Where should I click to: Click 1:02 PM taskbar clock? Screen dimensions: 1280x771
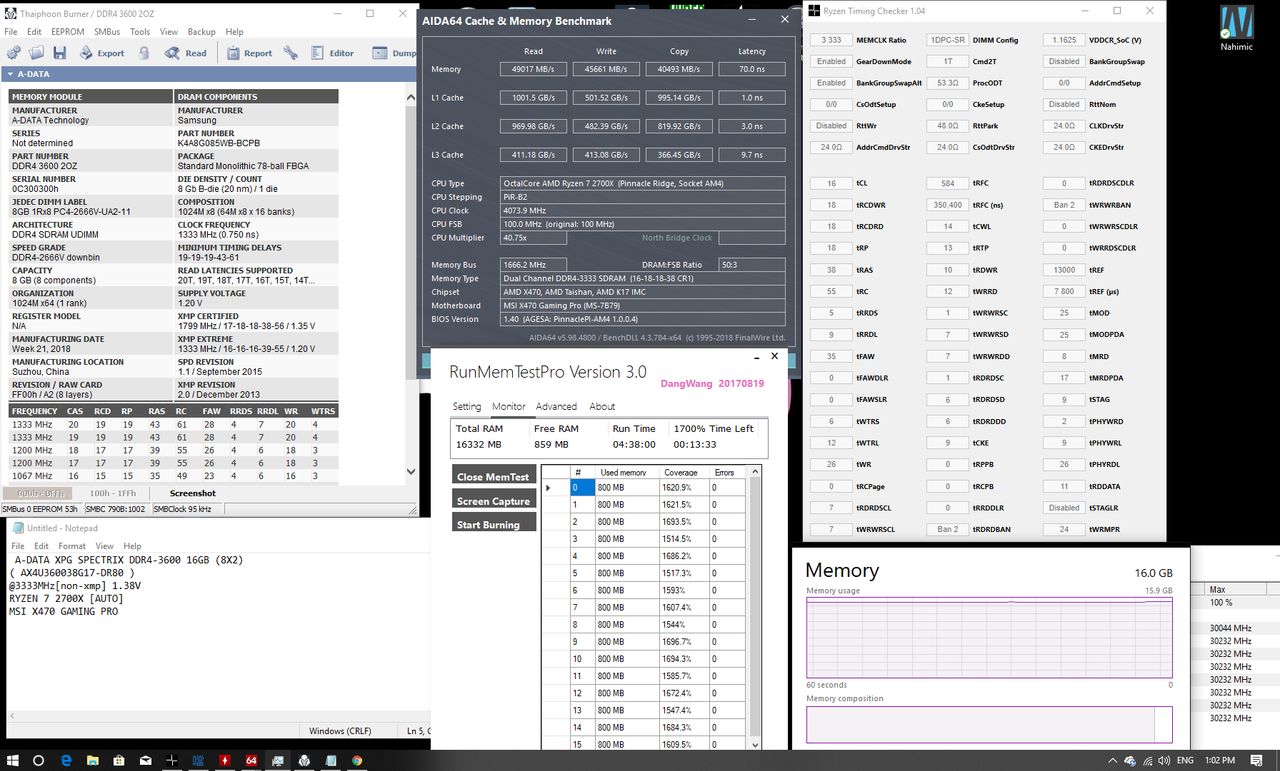coord(1220,761)
